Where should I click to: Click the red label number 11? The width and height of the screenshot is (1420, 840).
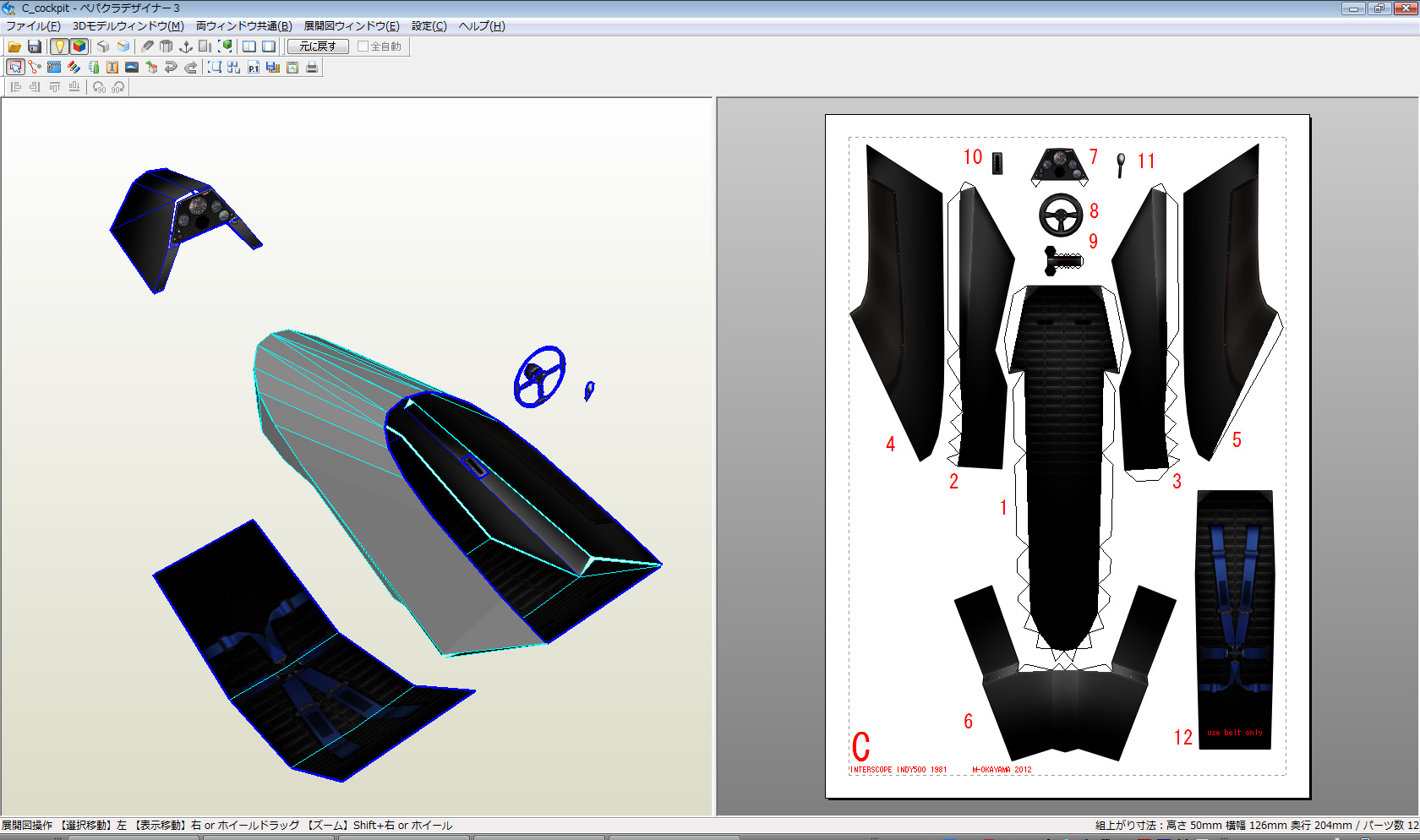click(x=1146, y=161)
